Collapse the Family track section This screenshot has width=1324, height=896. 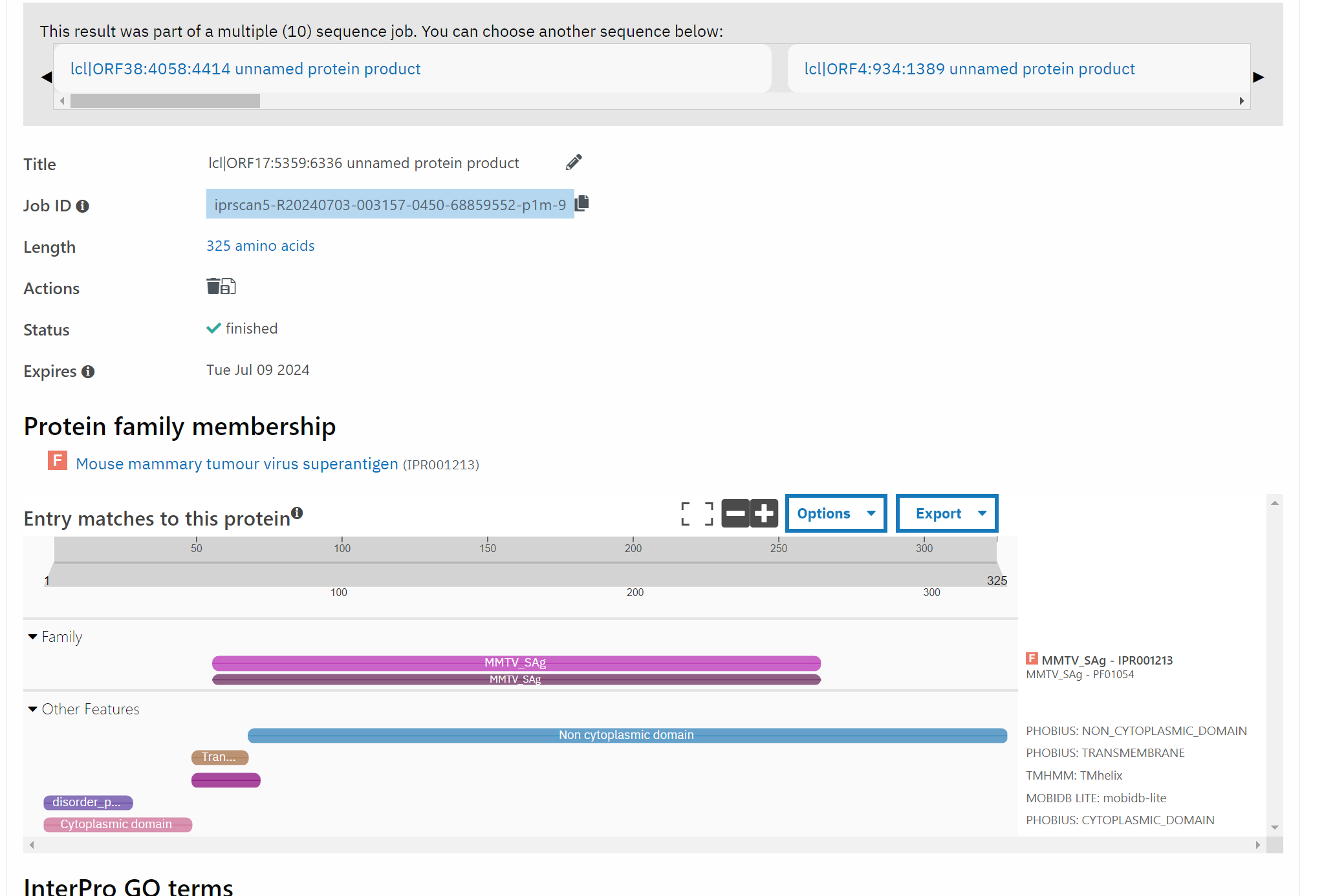[x=33, y=637]
